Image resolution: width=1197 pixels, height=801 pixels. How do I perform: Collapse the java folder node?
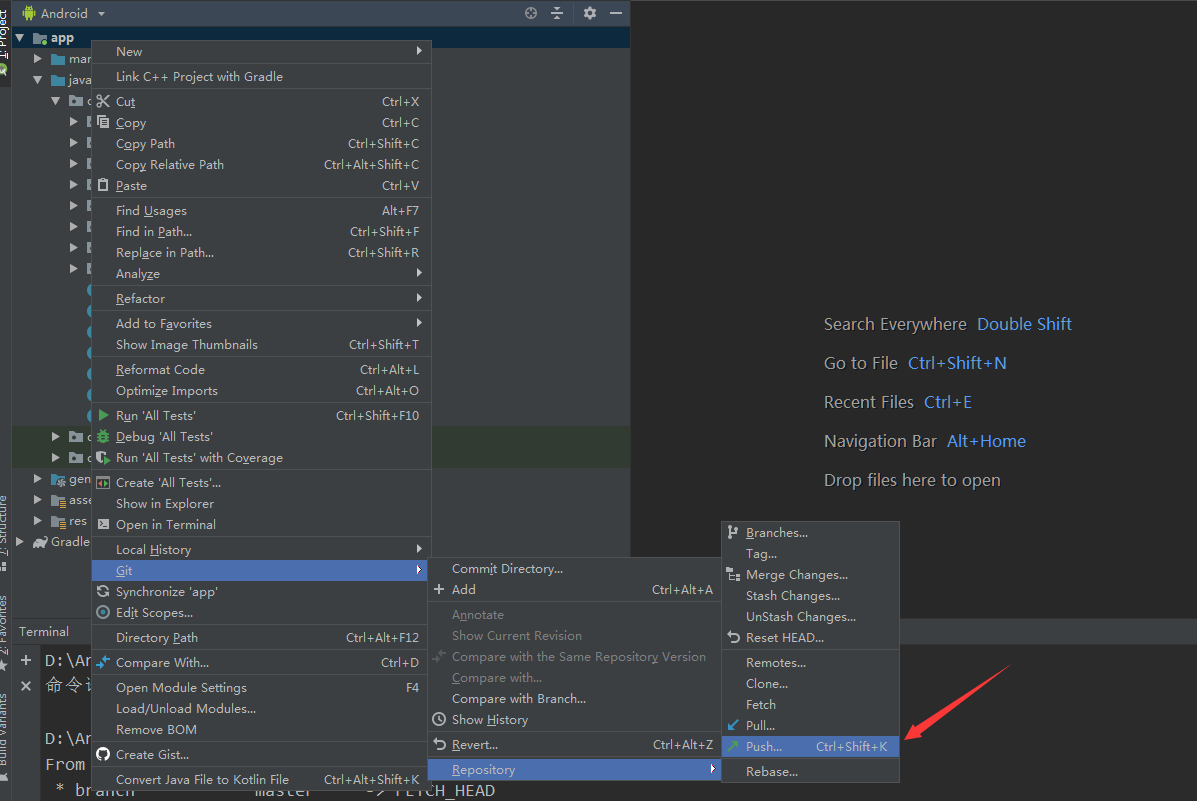click(38, 79)
